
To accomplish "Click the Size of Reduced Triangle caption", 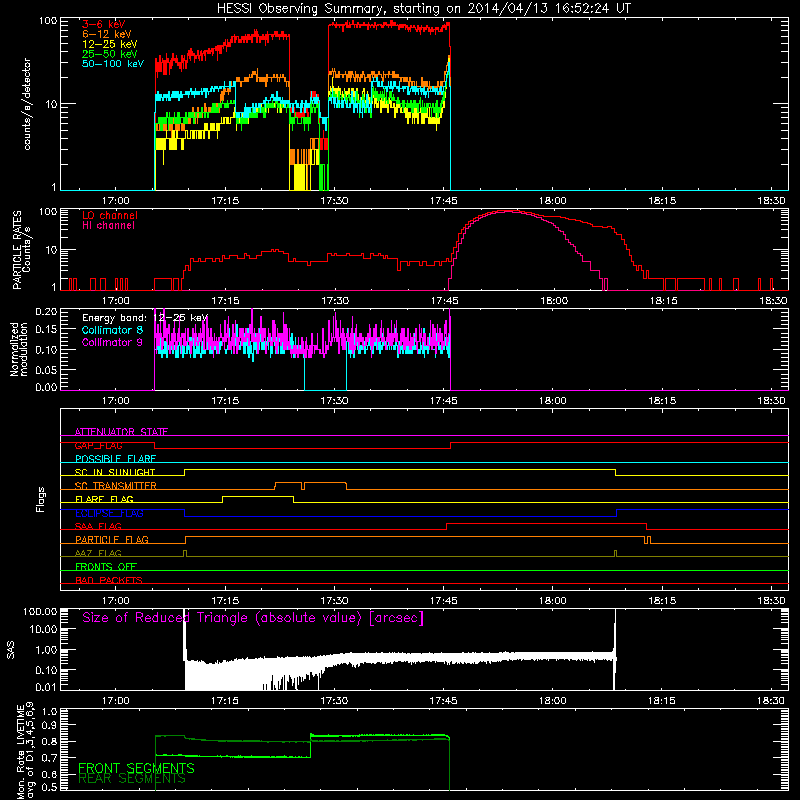I will (x=253, y=618).
